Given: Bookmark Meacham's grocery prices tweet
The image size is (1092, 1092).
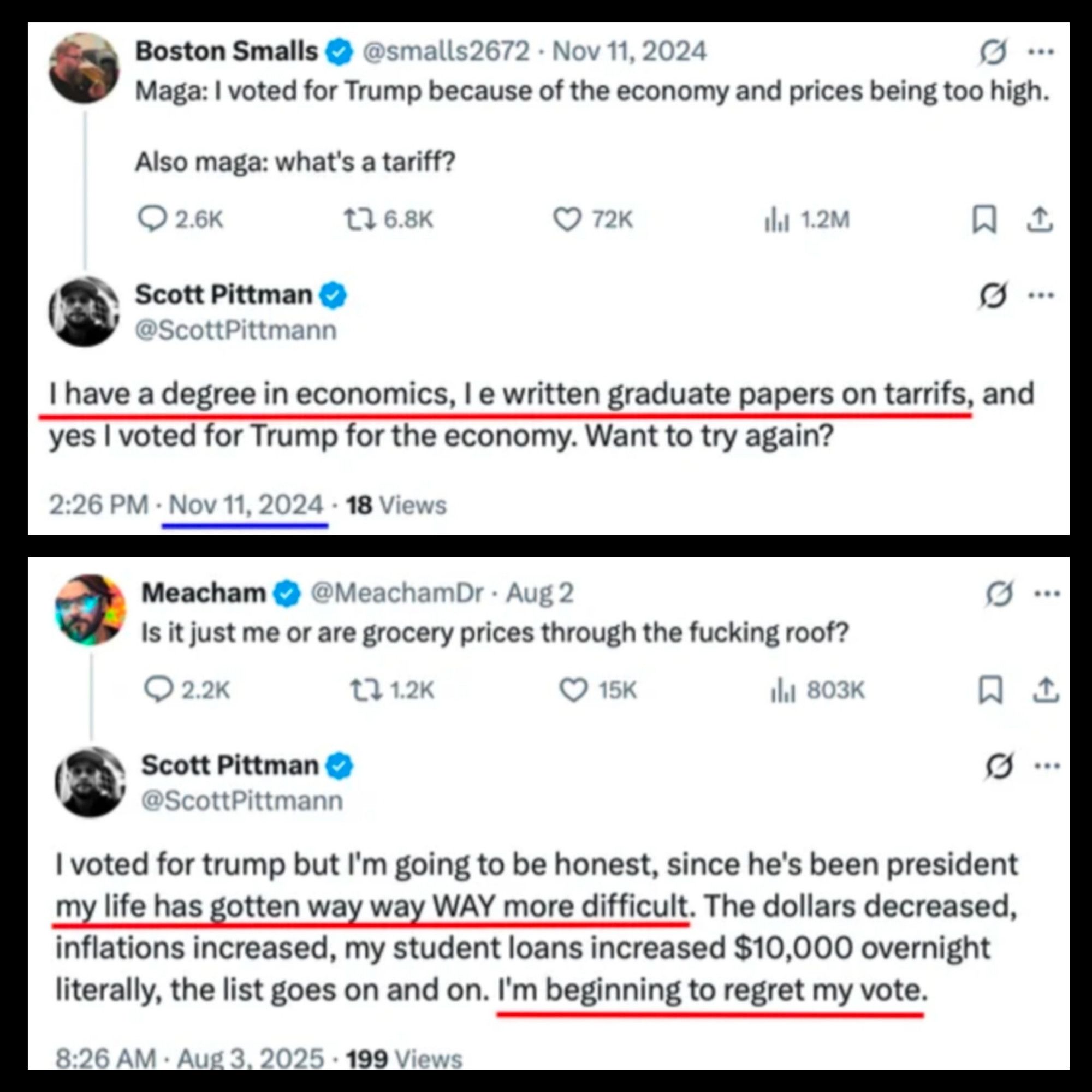Looking at the screenshot, I should point(990,690).
